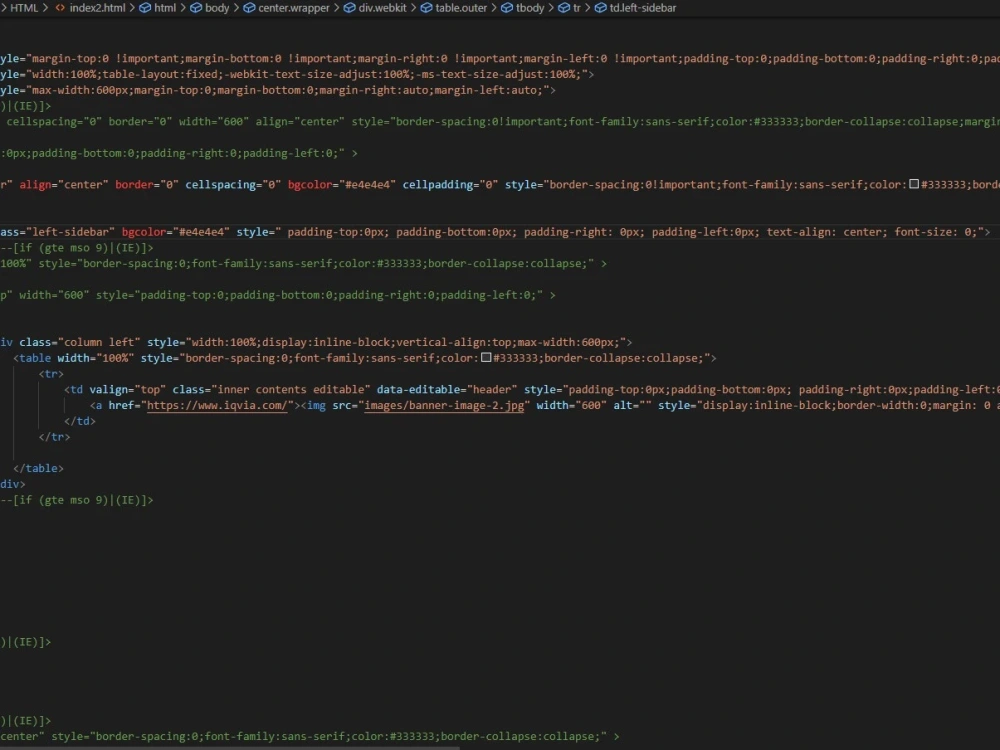Click the cube icon before tbody
The height and width of the screenshot is (750, 1000).
pyautogui.click(x=507, y=8)
